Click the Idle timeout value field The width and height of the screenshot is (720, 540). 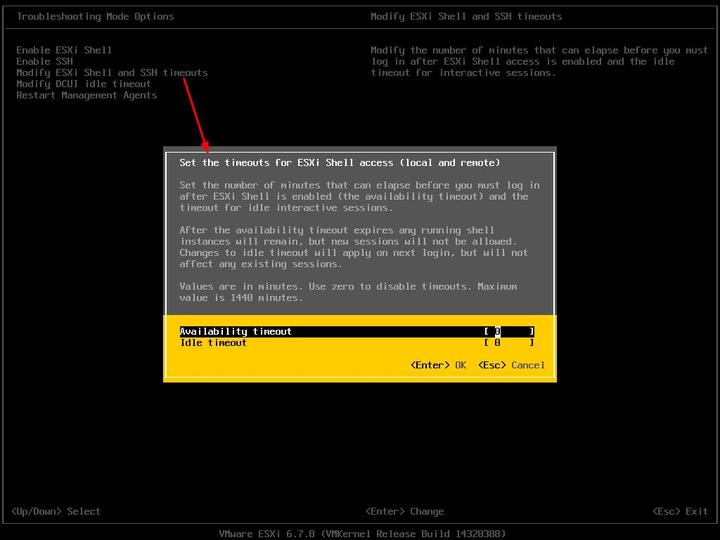(x=509, y=343)
